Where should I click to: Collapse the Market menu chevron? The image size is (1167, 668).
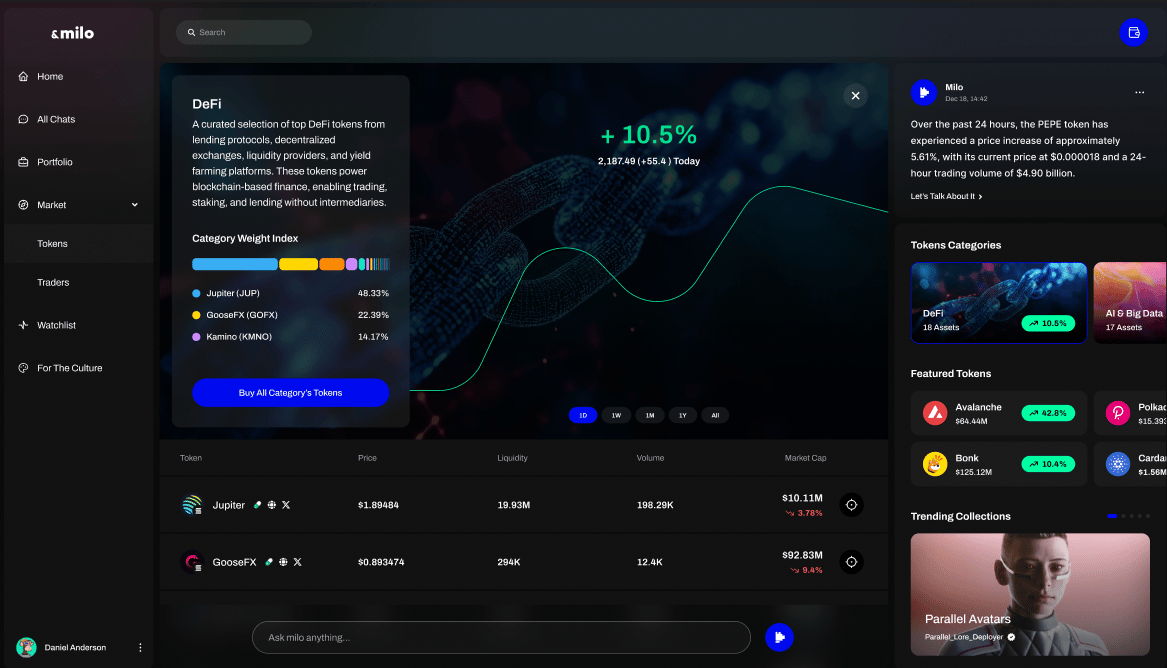tap(135, 204)
